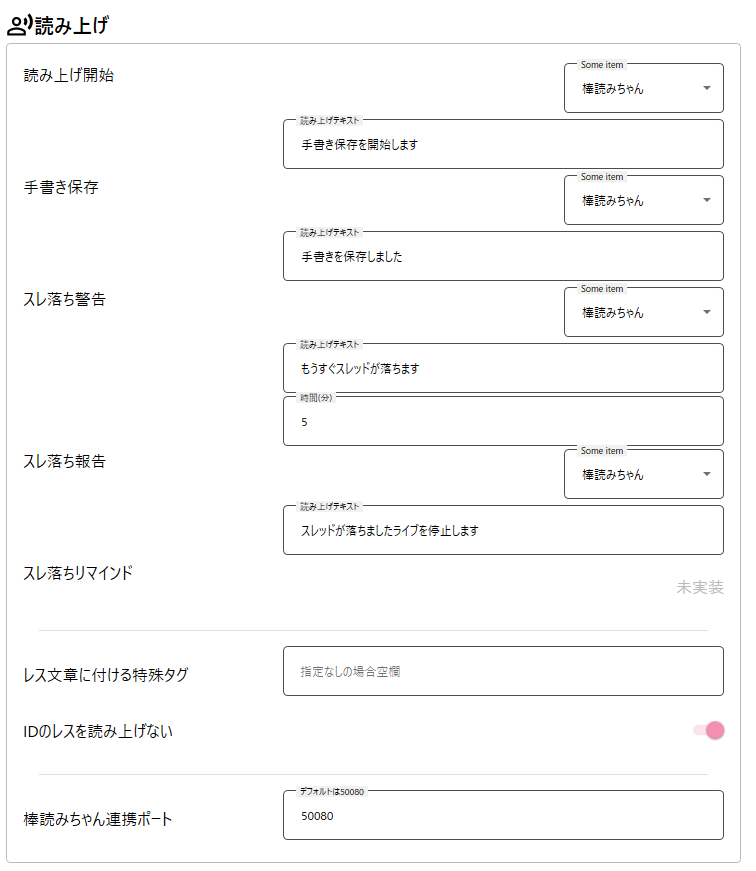Click the 読み上げ speaker icon in the header
The width and height of the screenshot is (756, 871).
tap(19, 26)
